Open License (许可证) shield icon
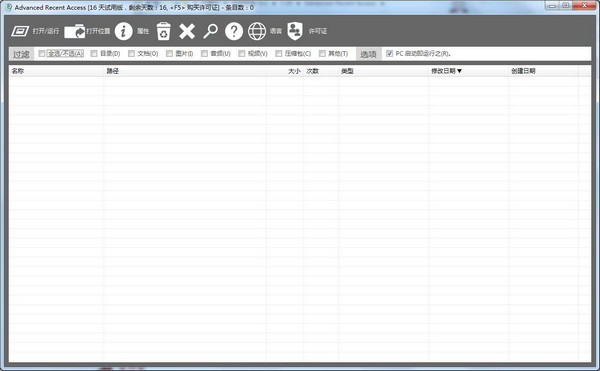 (295, 31)
